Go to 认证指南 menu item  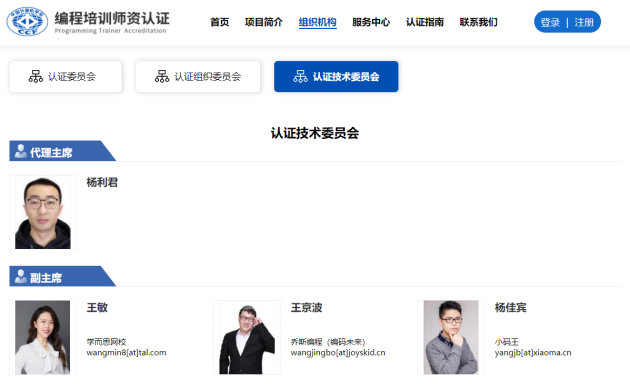[425, 22]
